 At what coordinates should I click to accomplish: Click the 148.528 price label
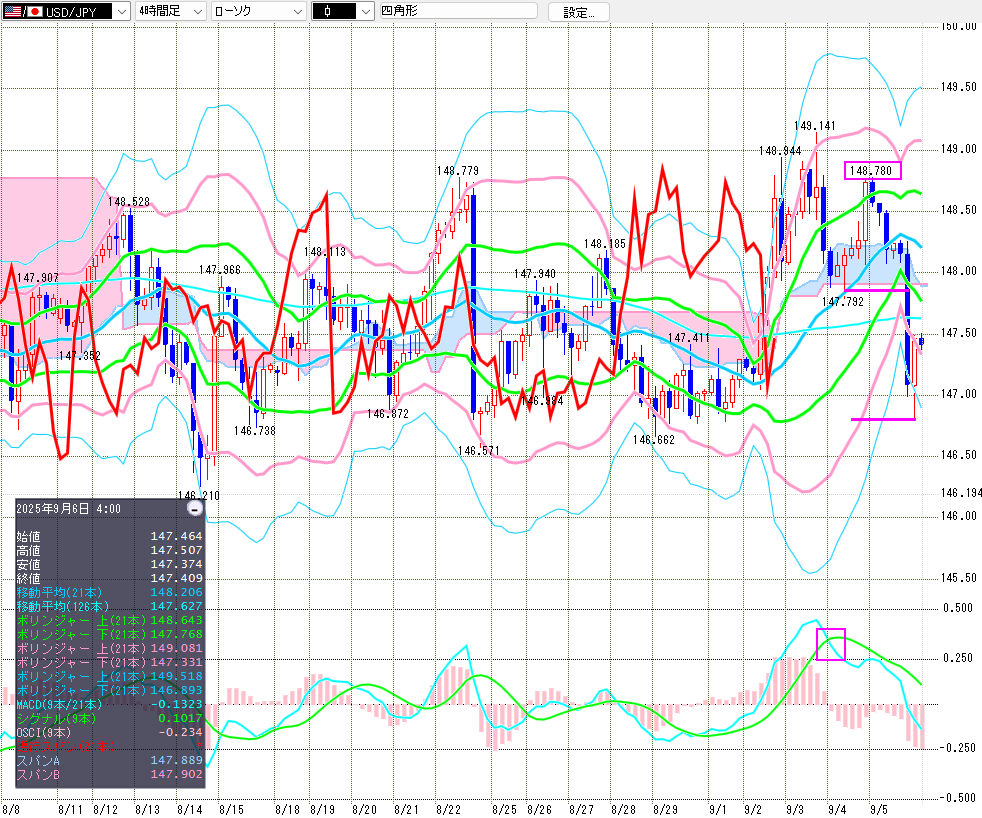click(128, 202)
